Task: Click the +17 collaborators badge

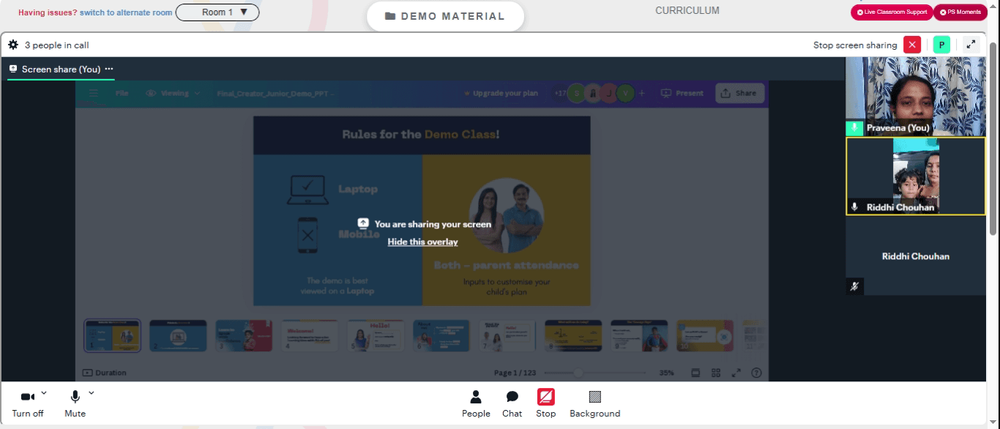Action: (560, 93)
